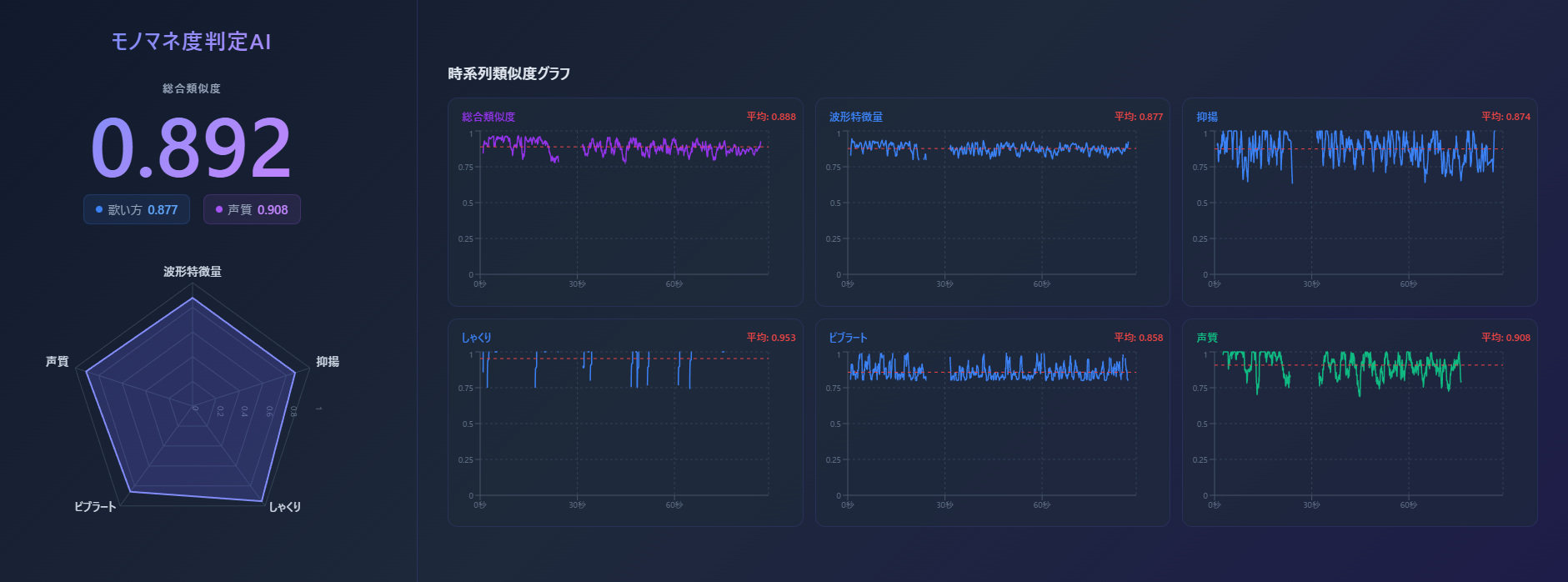Screen dimensions: 1568x582
Task: Click the 声質 0.908 score badge
Action: [x=252, y=209]
